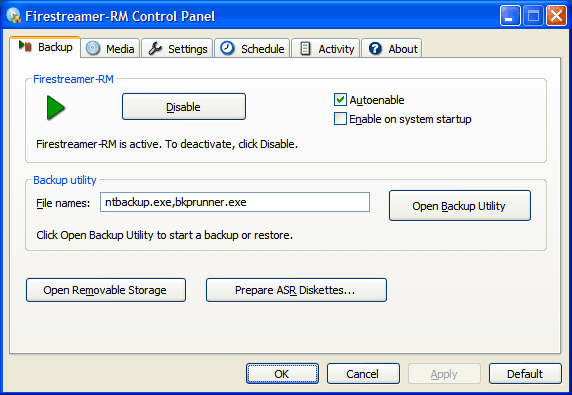The image size is (572, 395).
Task: Click Prepare ASR Diskettes button
Action: [296, 290]
